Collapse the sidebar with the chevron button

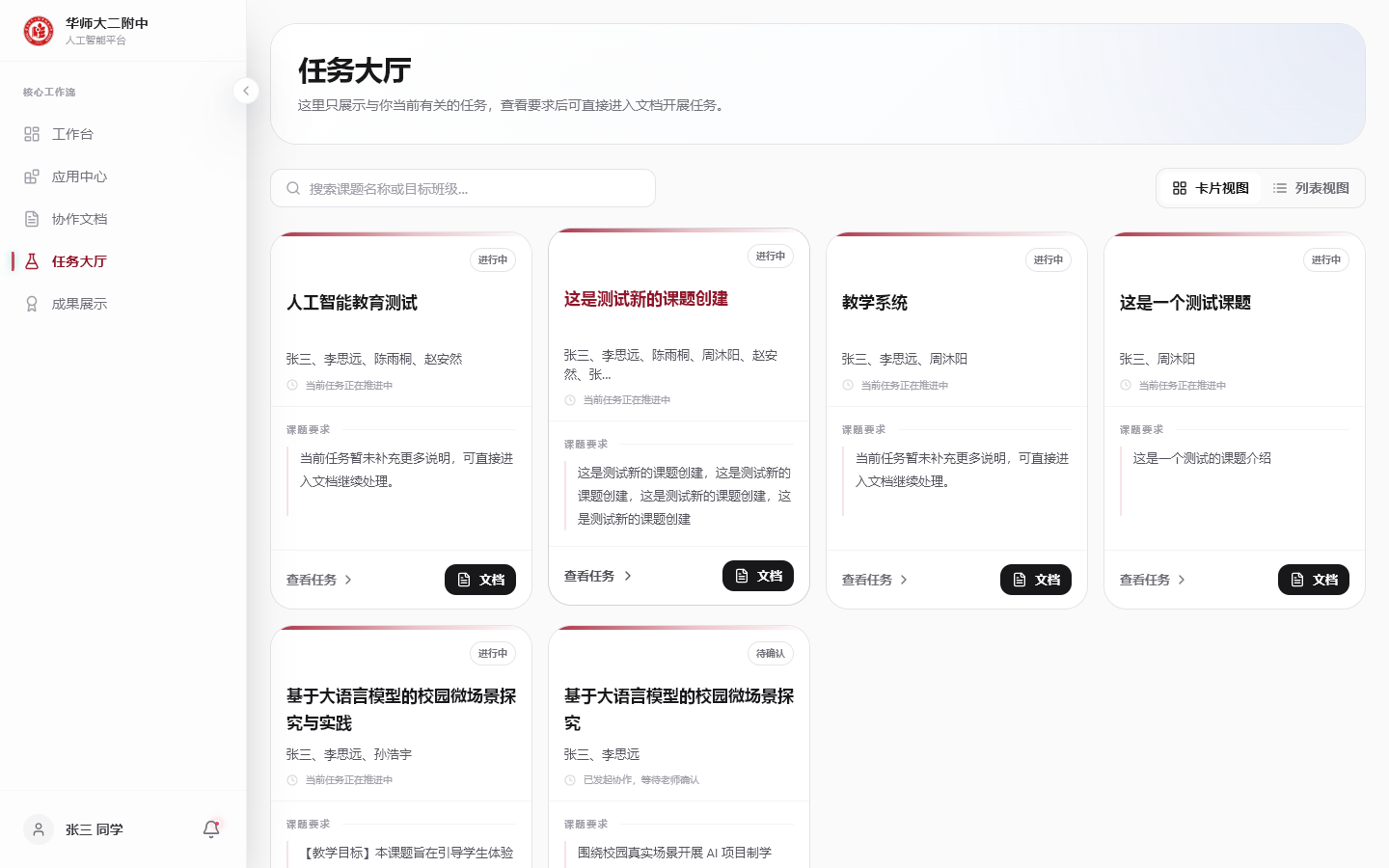246,91
